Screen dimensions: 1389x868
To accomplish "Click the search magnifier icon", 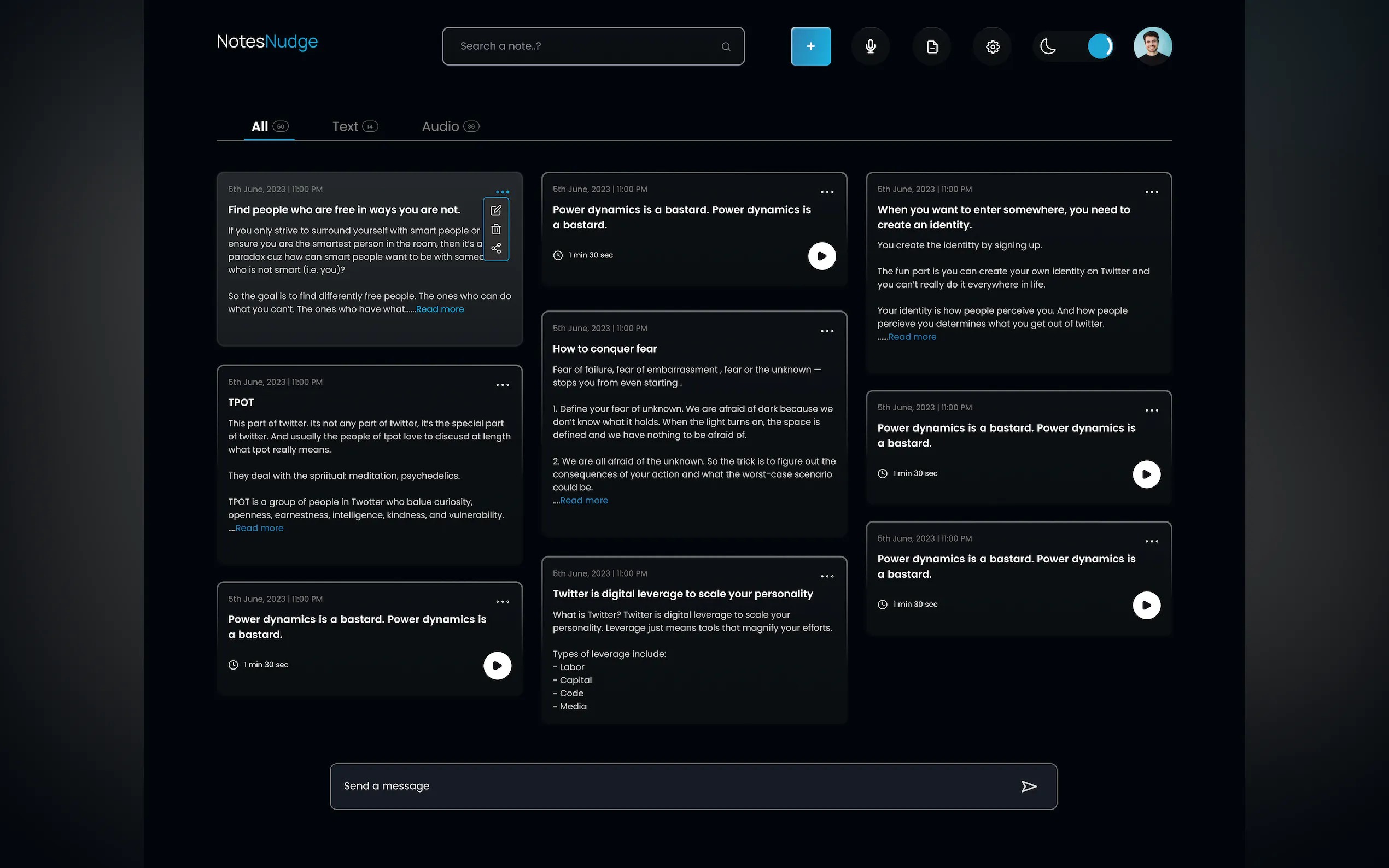I will (726, 46).
